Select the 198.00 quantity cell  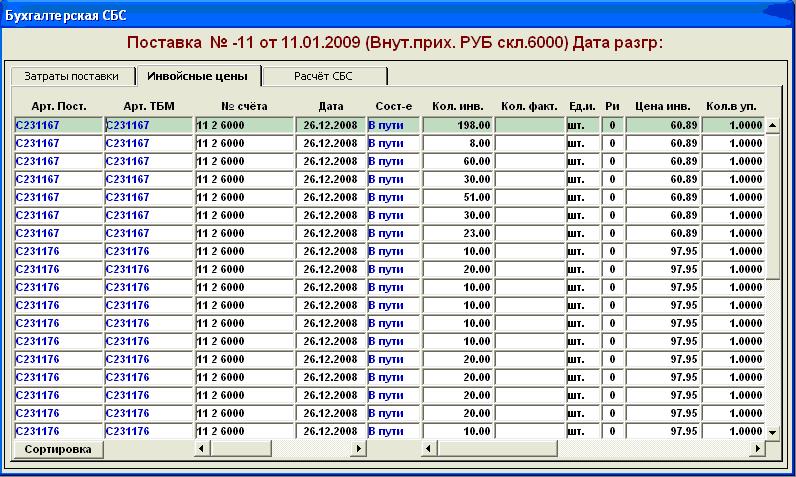click(x=457, y=125)
